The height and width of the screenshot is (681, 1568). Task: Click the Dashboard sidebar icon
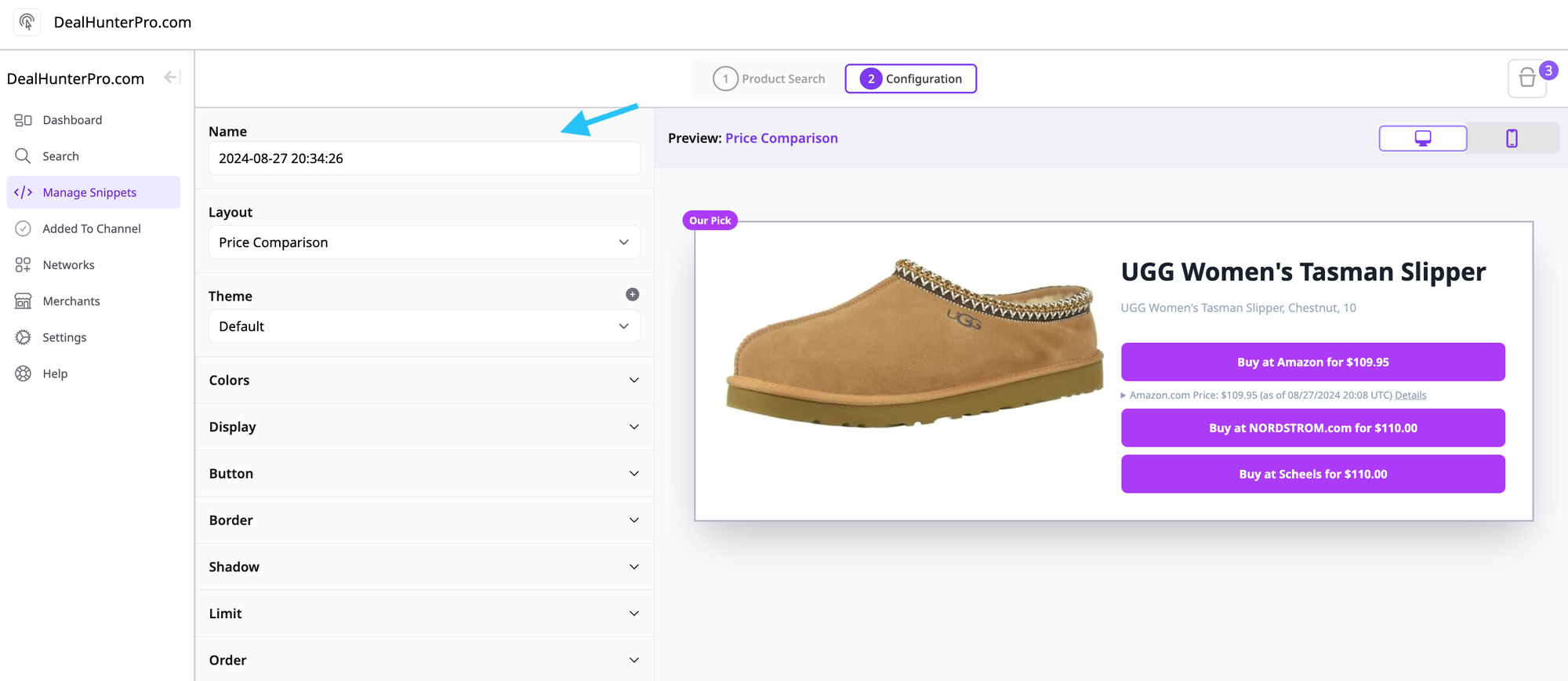[24, 120]
